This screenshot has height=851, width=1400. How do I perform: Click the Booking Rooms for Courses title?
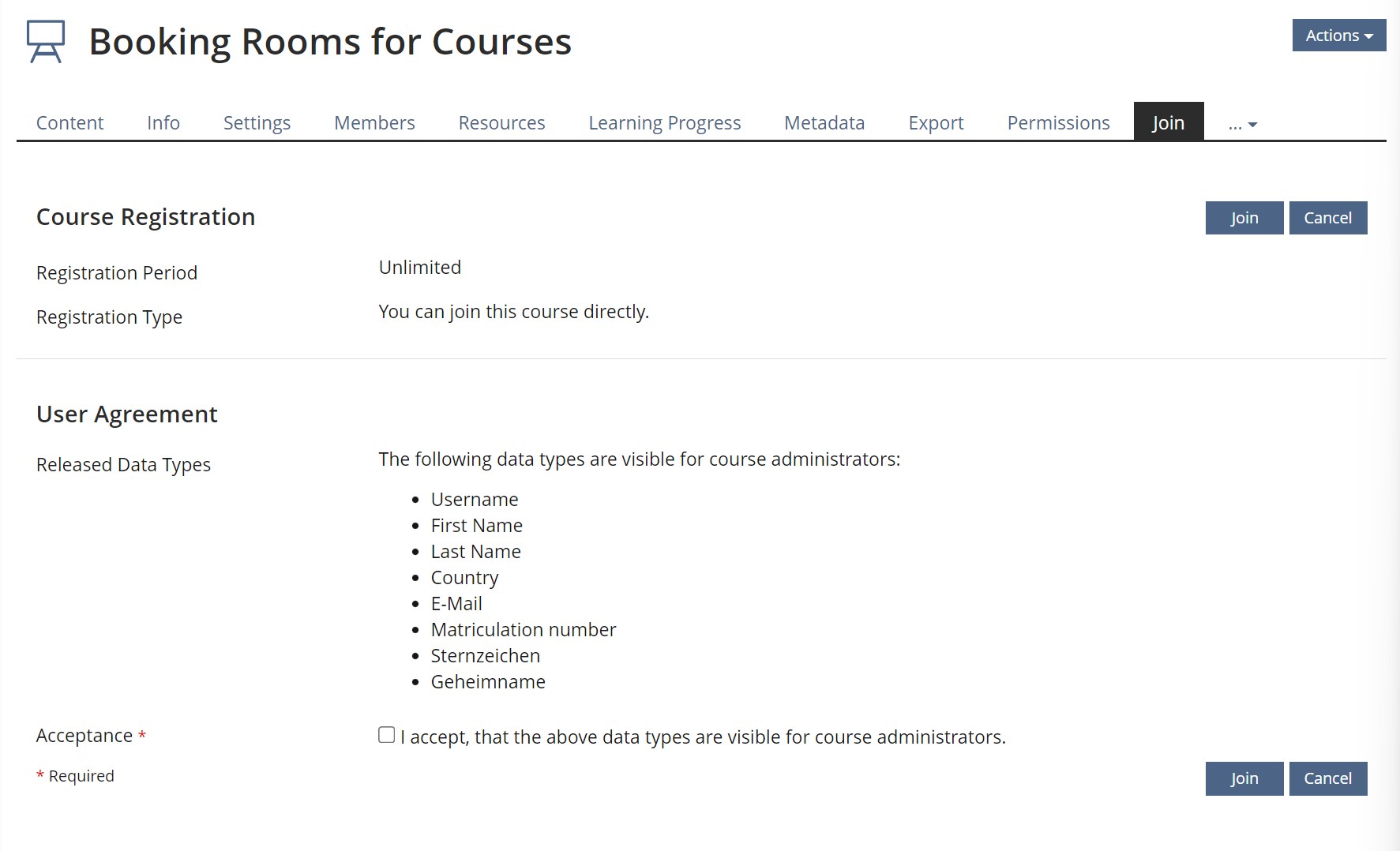(330, 42)
